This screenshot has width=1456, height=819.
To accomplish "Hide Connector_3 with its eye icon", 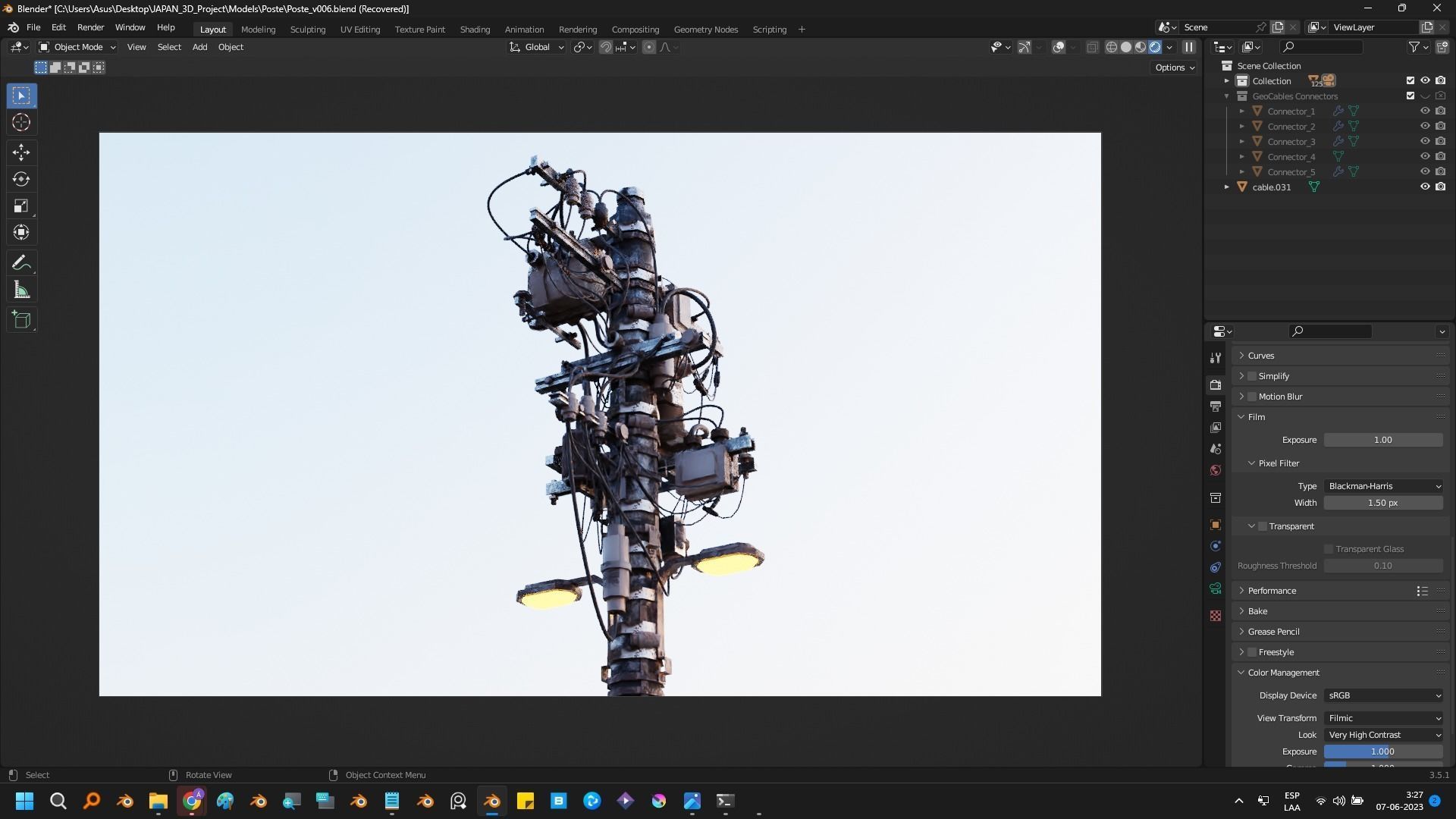I will 1425,142.
